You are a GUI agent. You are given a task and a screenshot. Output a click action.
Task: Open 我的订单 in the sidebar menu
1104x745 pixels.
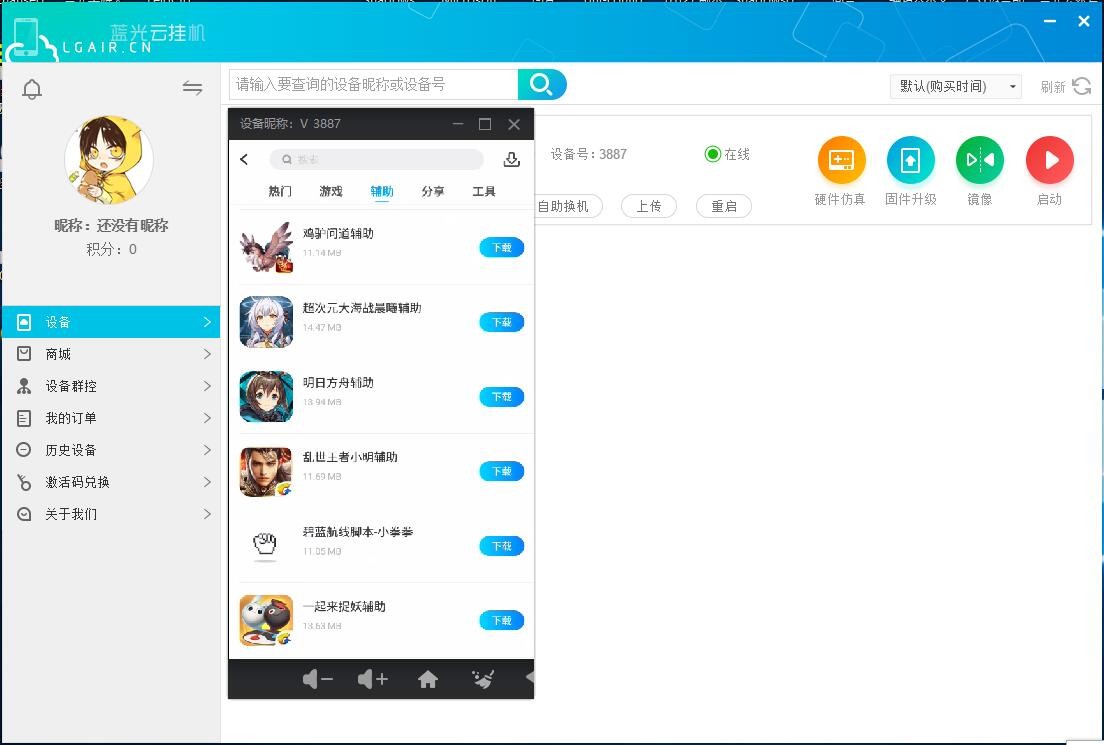(x=111, y=418)
